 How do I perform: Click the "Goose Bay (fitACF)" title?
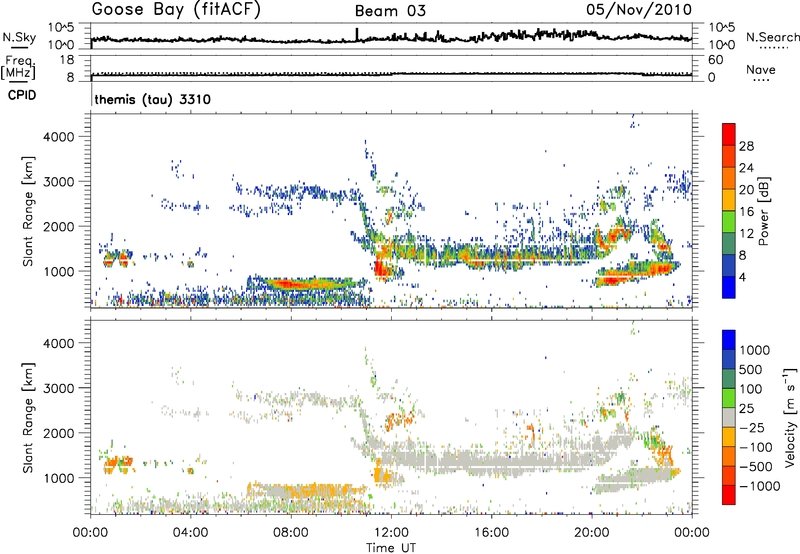(176, 10)
